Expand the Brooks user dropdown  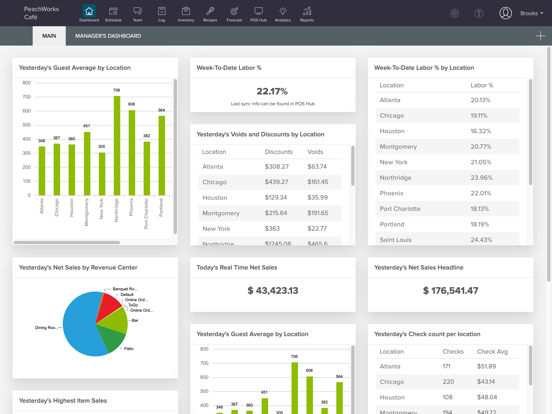point(532,13)
